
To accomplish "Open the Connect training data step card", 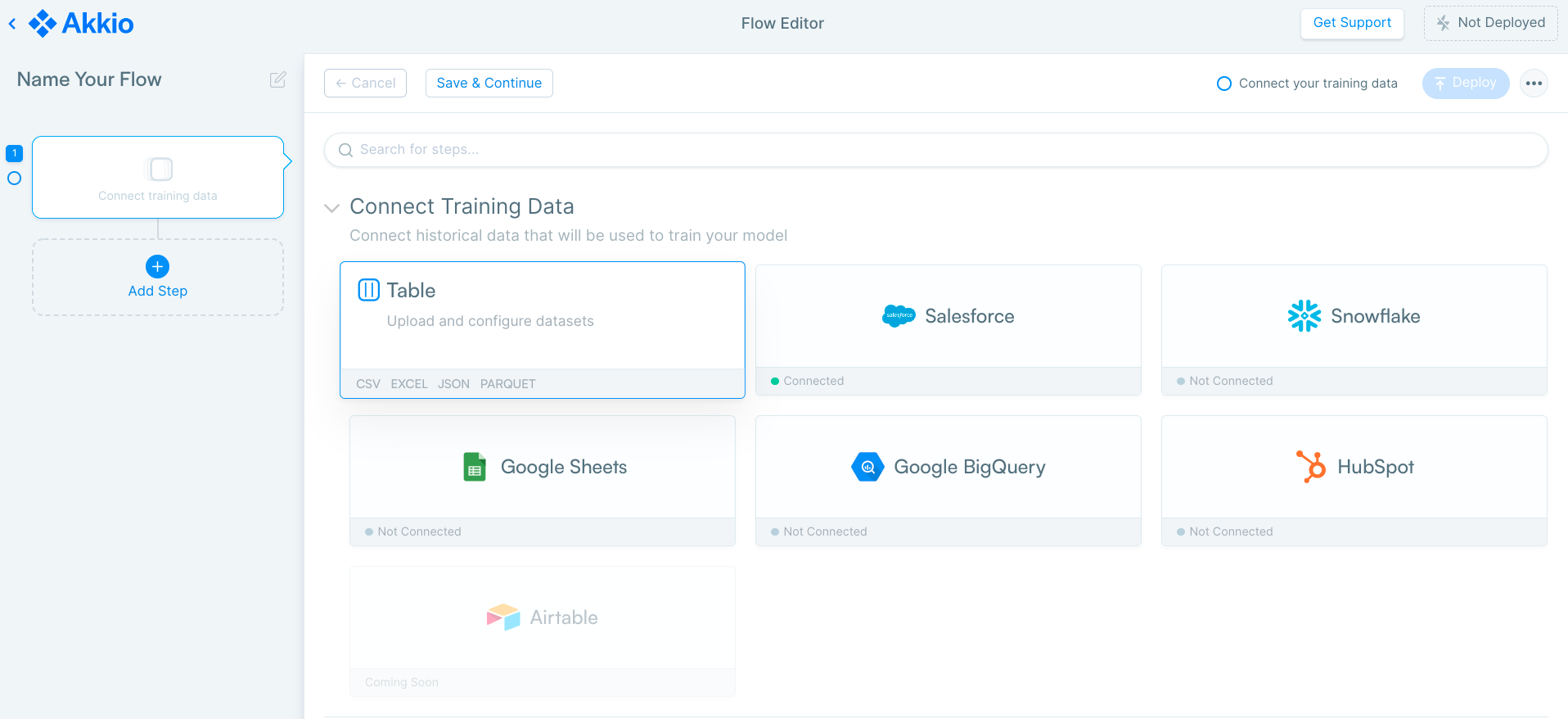I will (158, 177).
